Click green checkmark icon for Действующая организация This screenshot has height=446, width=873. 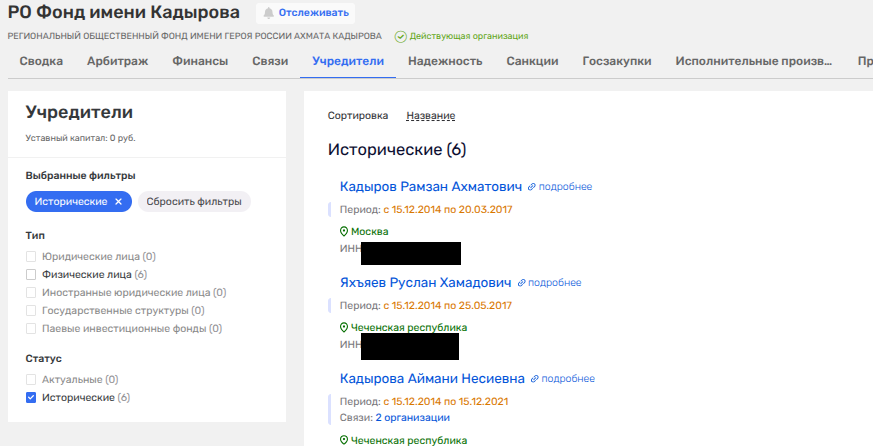point(401,36)
